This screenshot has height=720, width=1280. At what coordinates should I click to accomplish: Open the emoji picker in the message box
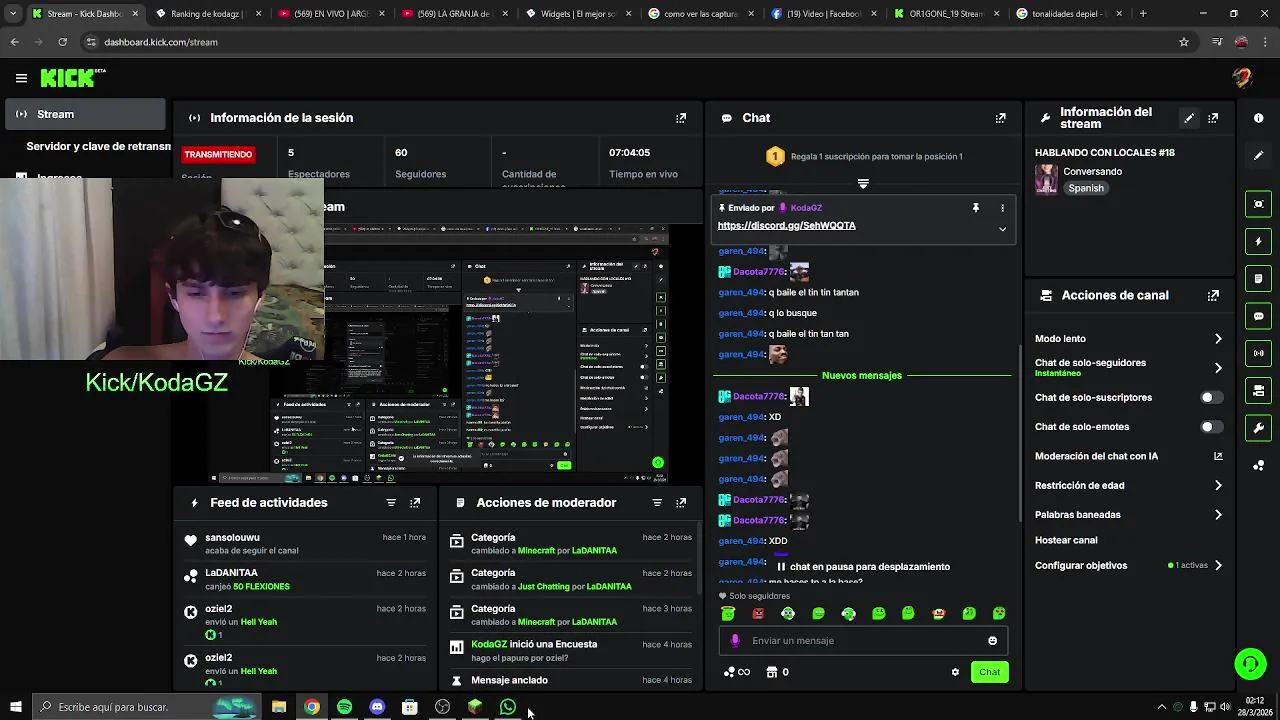pos(992,641)
